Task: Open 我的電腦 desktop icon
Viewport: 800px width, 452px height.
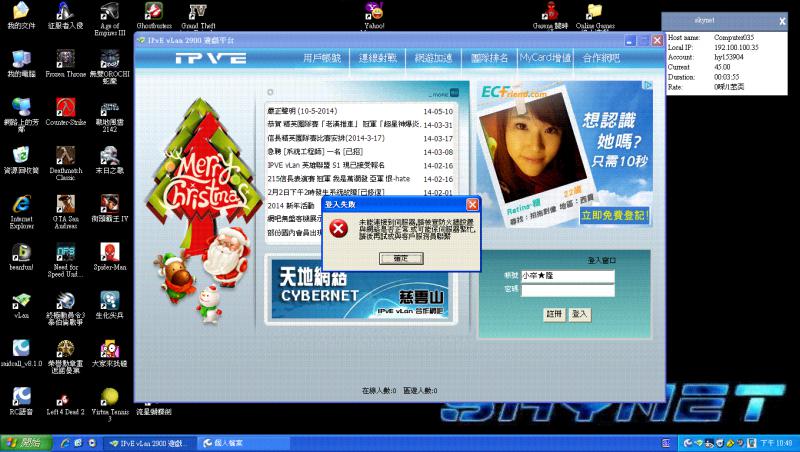Action: point(21,63)
